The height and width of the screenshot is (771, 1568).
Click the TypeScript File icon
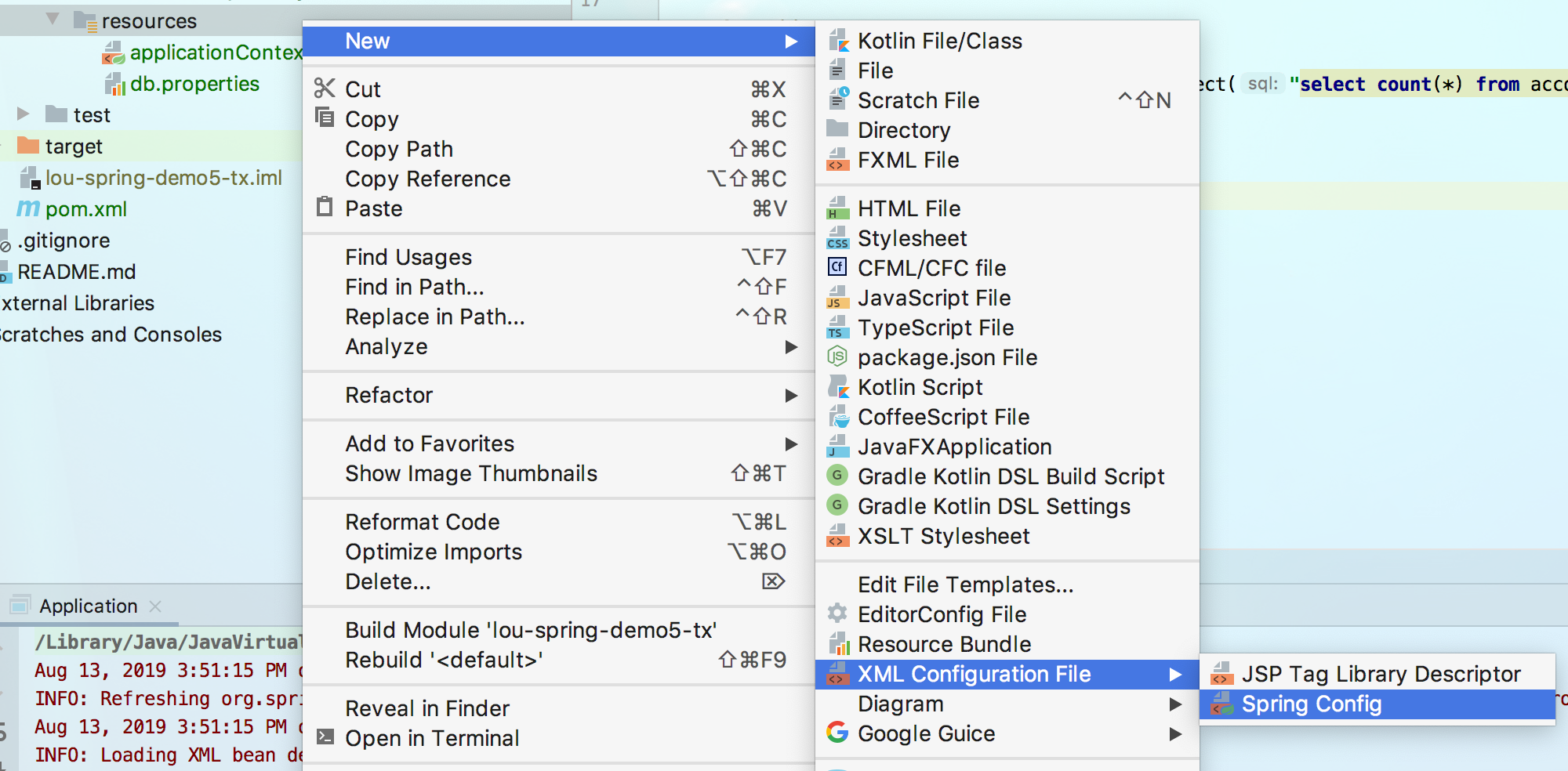coord(837,328)
